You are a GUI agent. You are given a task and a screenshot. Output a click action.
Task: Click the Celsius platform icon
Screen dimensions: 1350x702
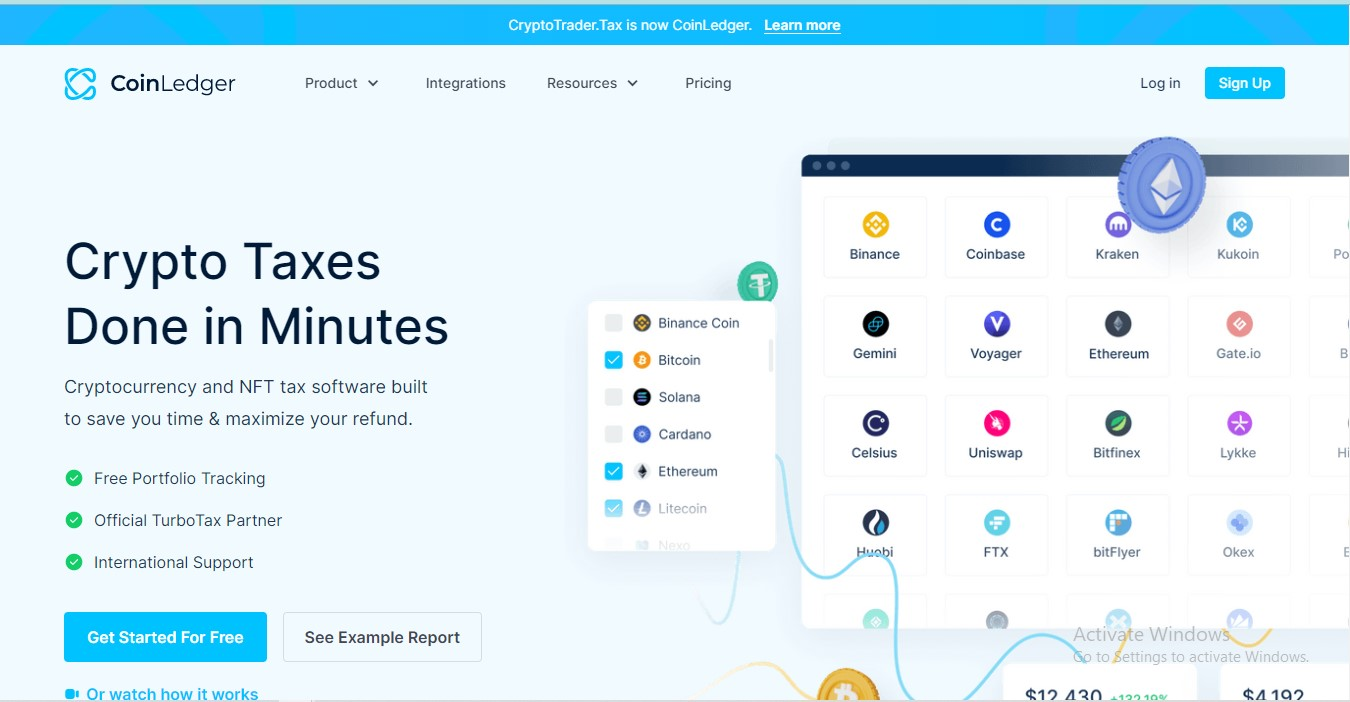click(x=875, y=423)
